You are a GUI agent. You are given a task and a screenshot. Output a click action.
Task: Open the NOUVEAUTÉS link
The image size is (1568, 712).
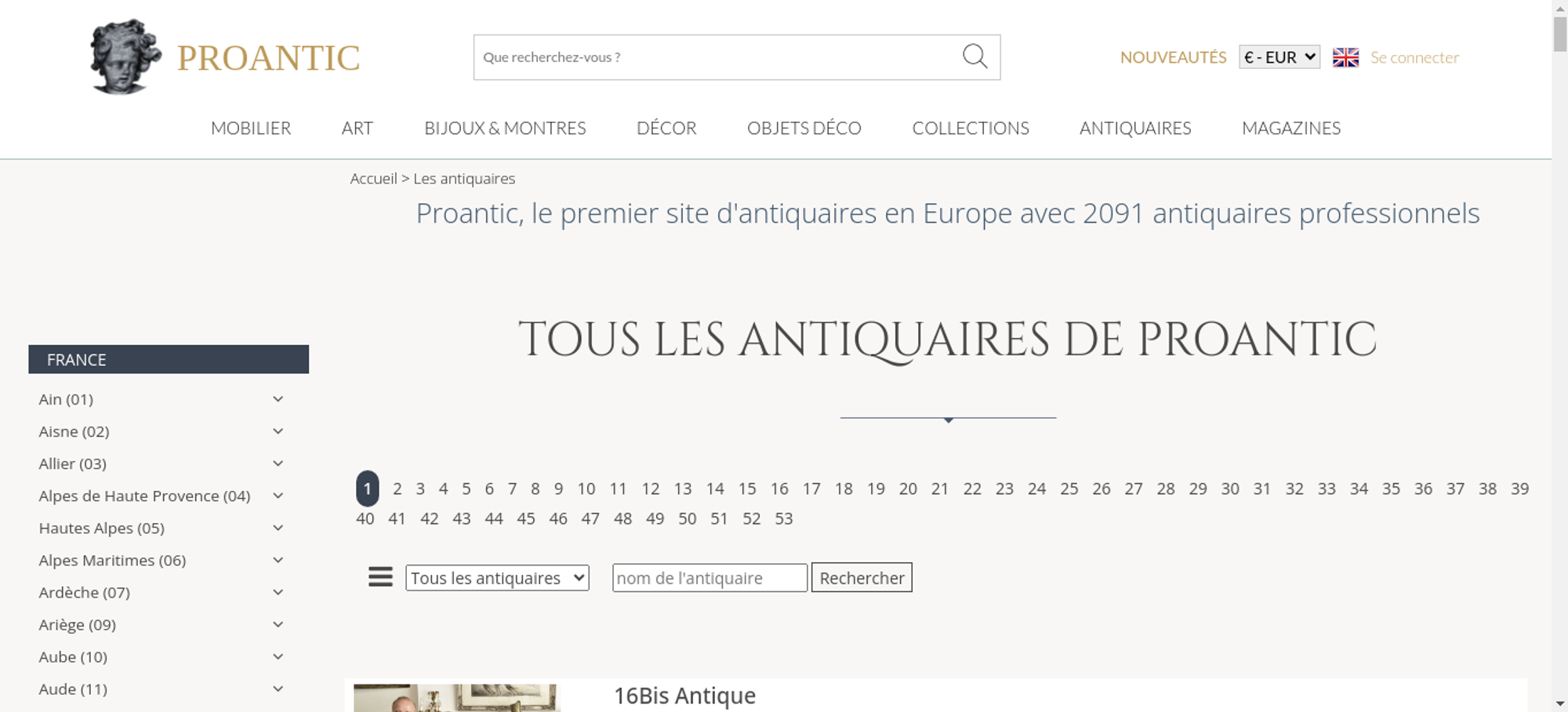[1173, 57]
